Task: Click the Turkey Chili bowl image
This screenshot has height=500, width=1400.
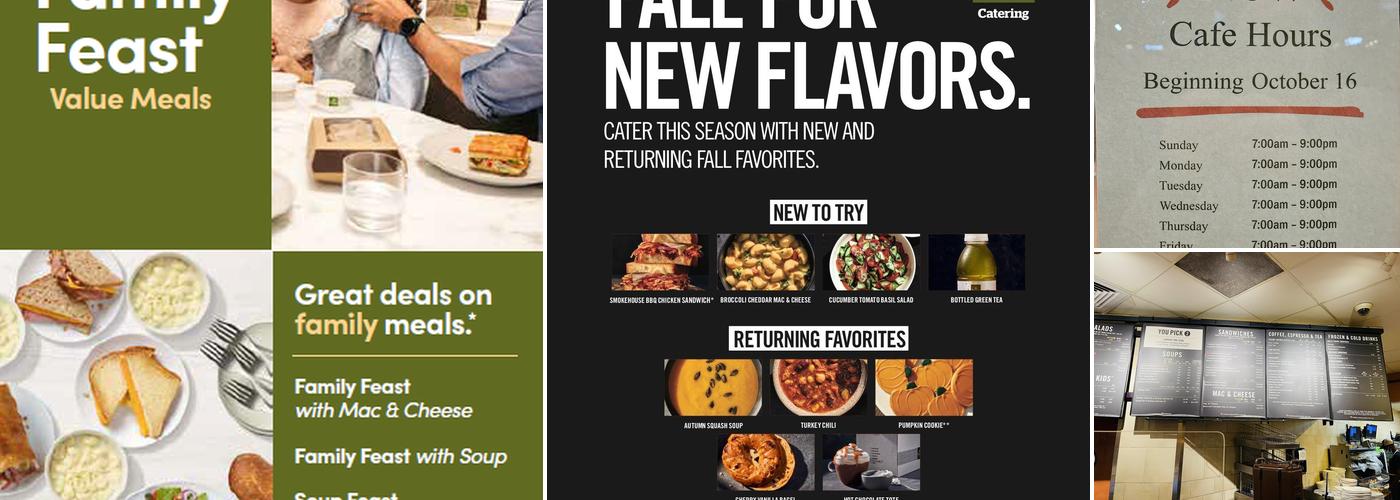Action: [819, 388]
